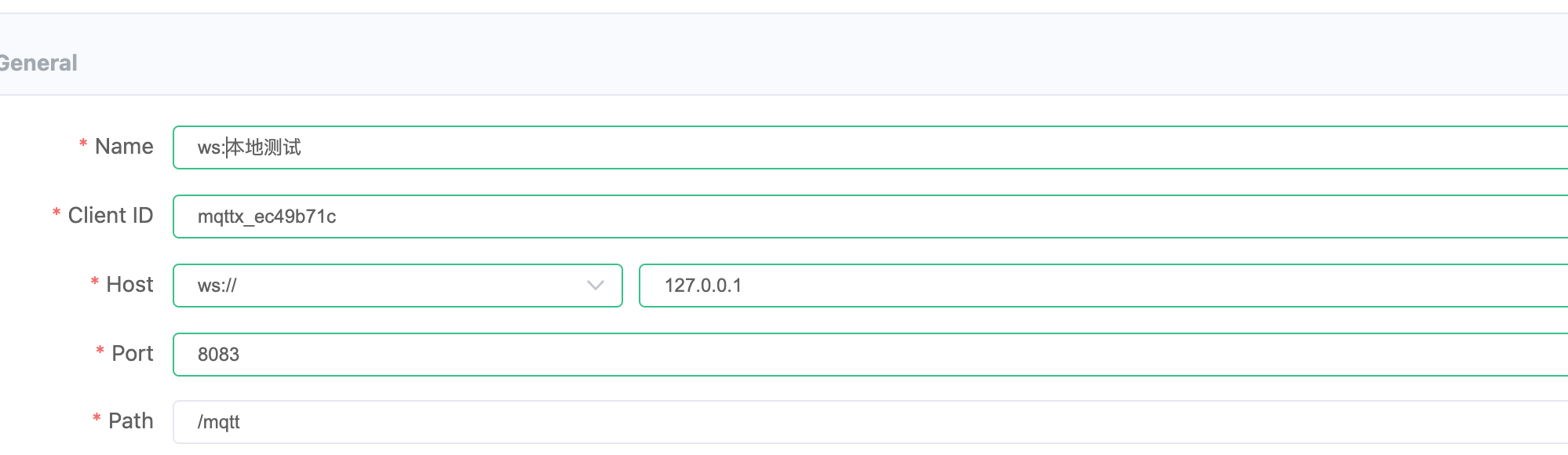Click the Port field showing 8083
The image size is (1568, 455).
point(870,355)
